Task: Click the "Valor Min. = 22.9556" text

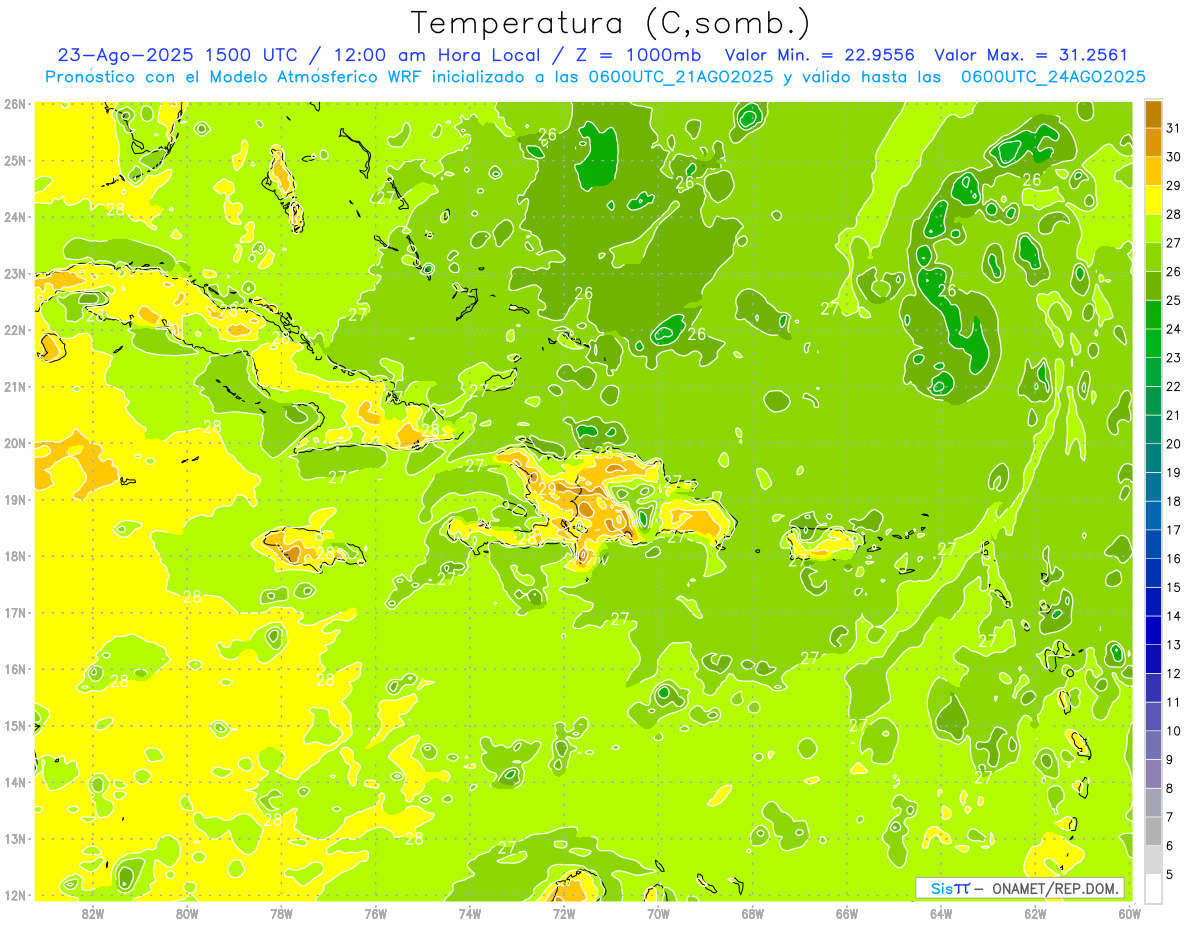Action: tap(821, 55)
